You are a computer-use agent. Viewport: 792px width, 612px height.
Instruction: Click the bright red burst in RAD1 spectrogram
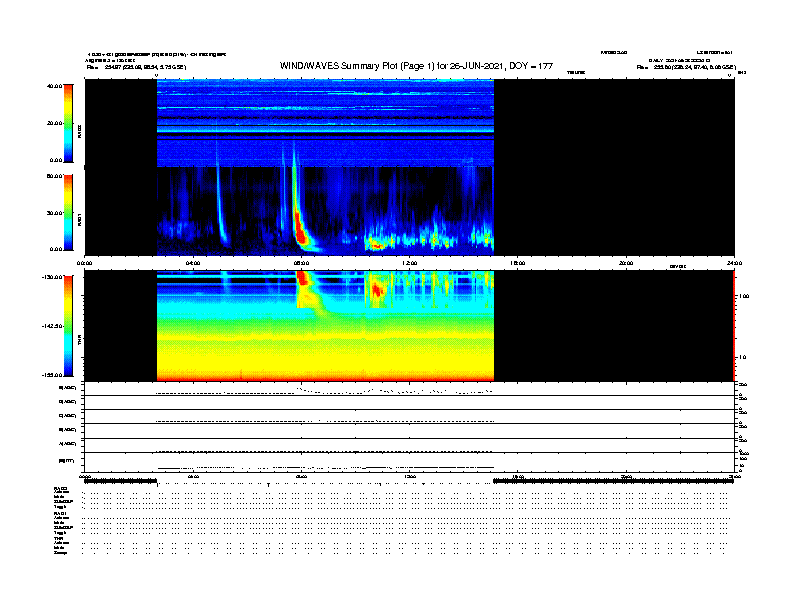click(300, 228)
